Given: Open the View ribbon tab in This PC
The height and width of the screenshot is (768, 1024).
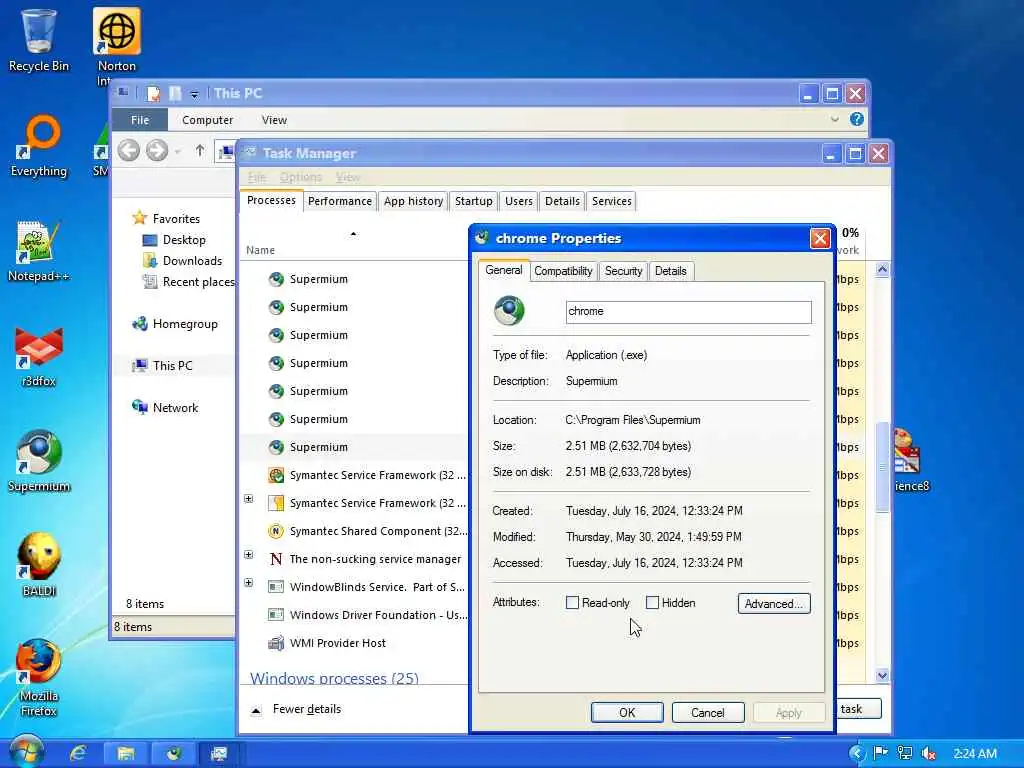Looking at the screenshot, I should click(274, 120).
